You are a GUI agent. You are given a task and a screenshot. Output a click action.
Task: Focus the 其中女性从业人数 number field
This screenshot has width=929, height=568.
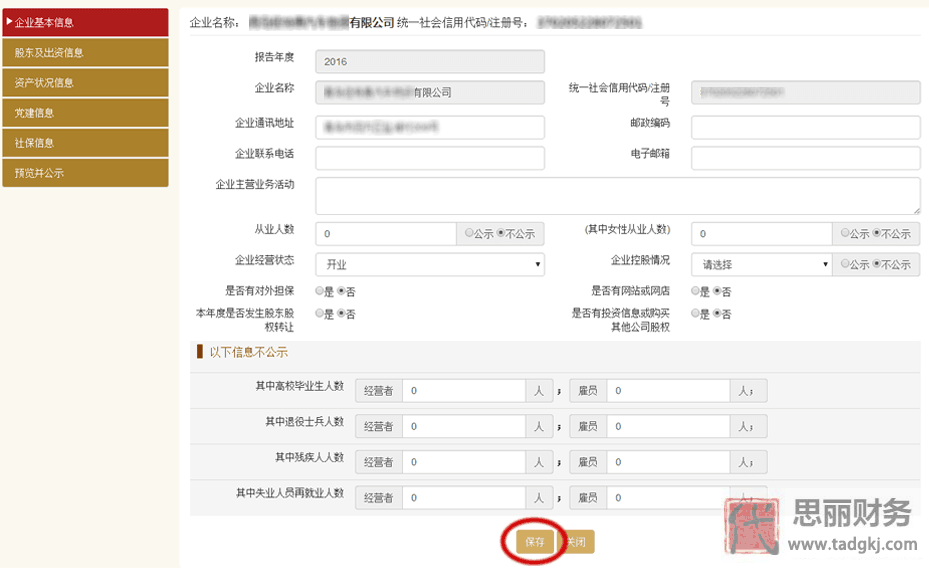pyautogui.click(x=761, y=234)
